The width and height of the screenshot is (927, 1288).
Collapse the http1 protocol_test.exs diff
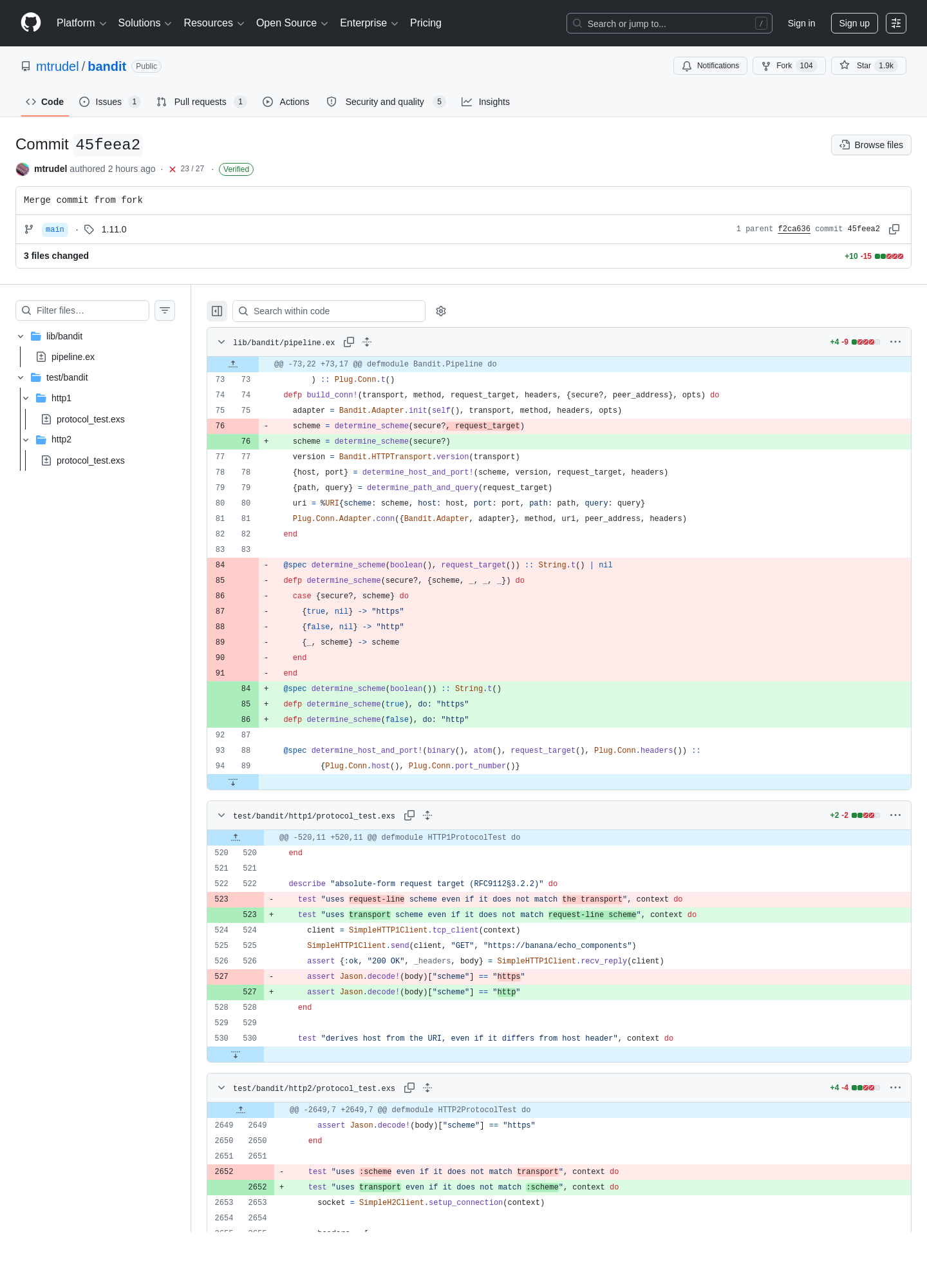[x=221, y=815]
